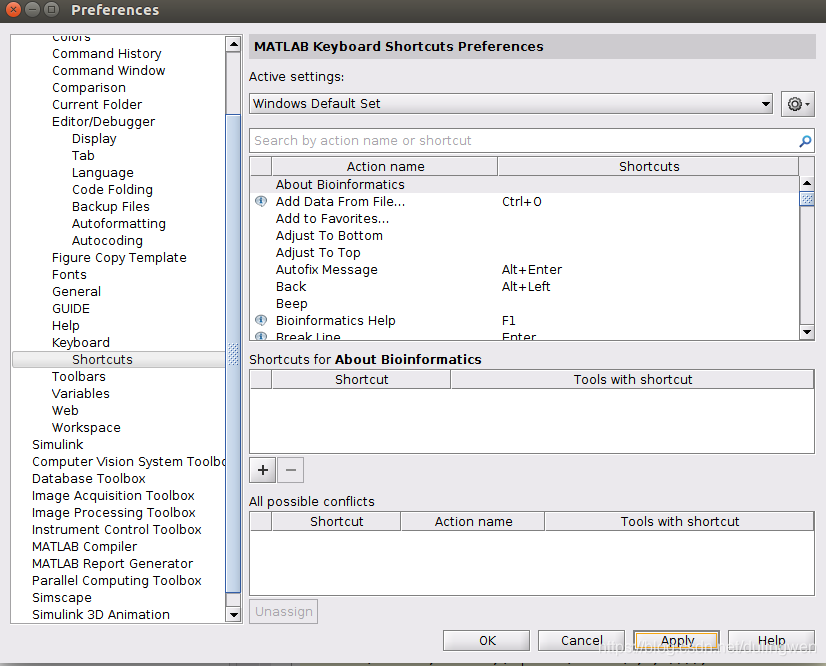826x666 pixels.
Task: Open Web preferences
Action: tap(65, 410)
